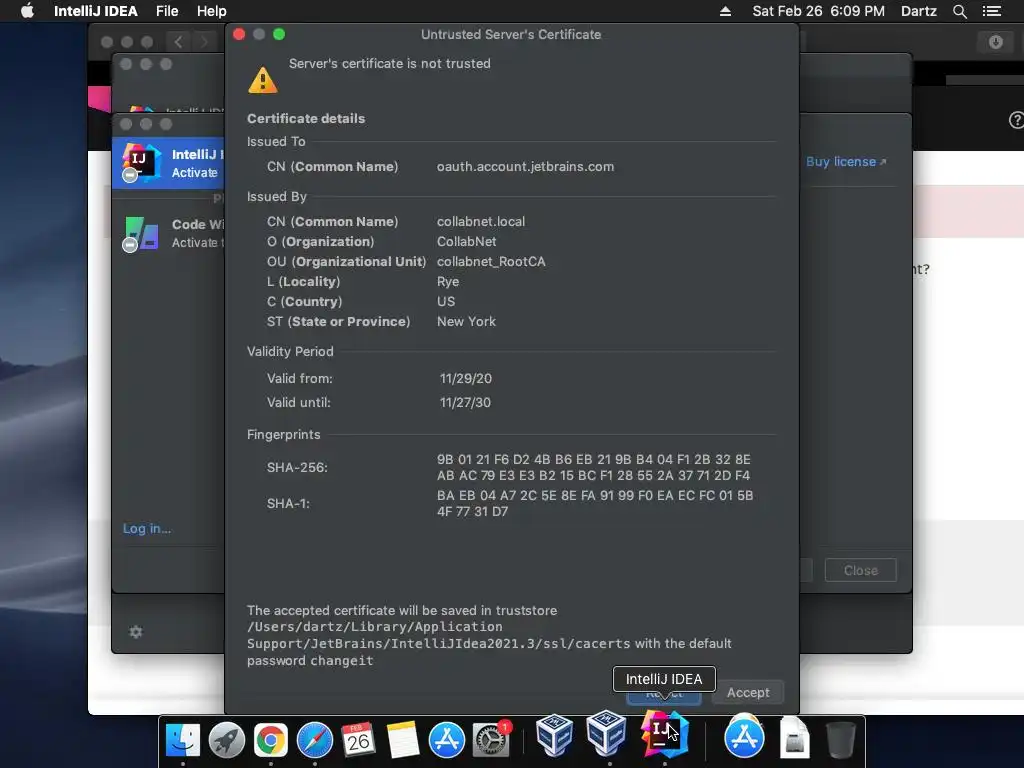
Task: Open Calendar from the Dock
Action: pos(359,741)
